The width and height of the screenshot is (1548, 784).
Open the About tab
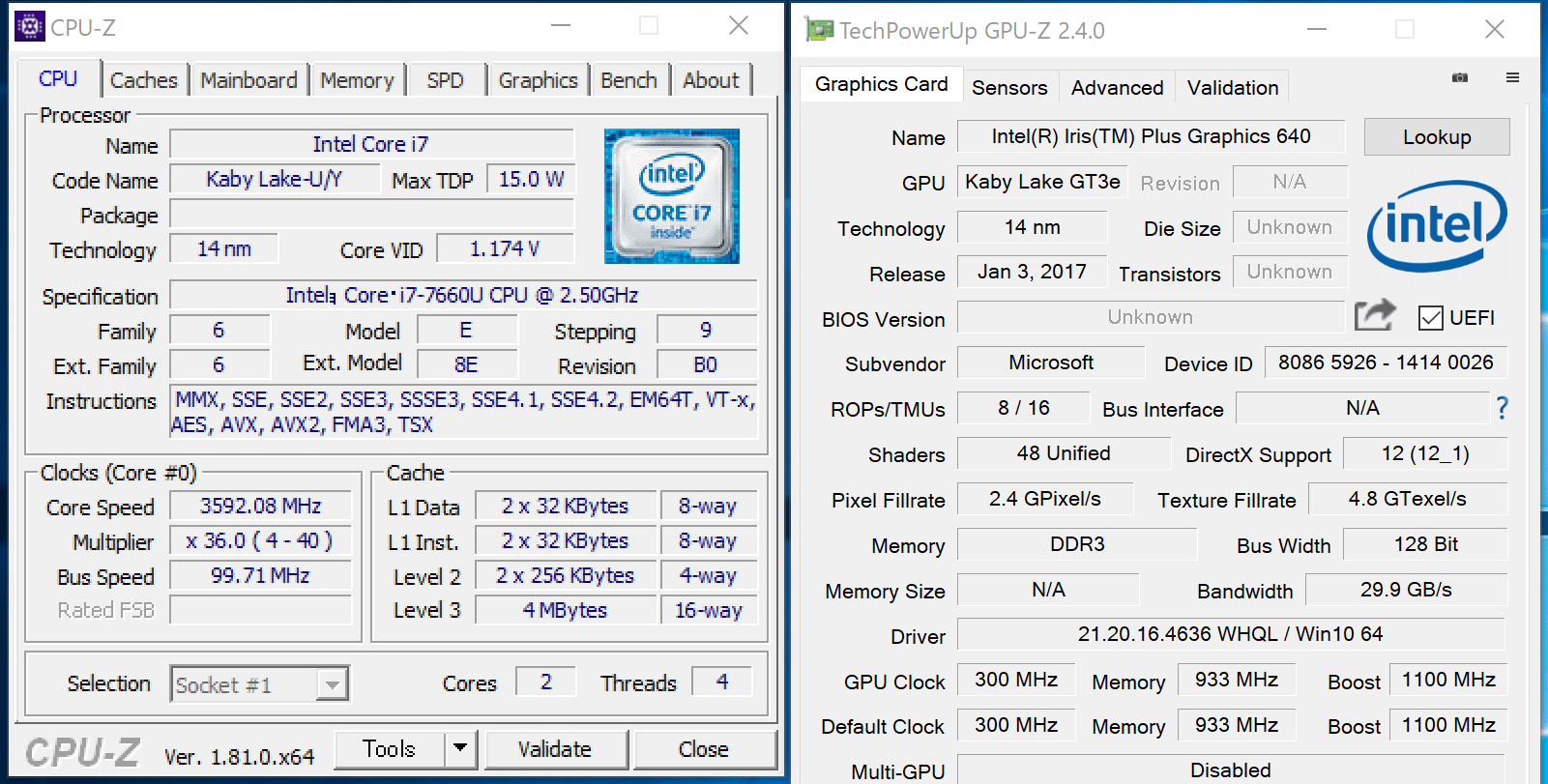pos(711,80)
